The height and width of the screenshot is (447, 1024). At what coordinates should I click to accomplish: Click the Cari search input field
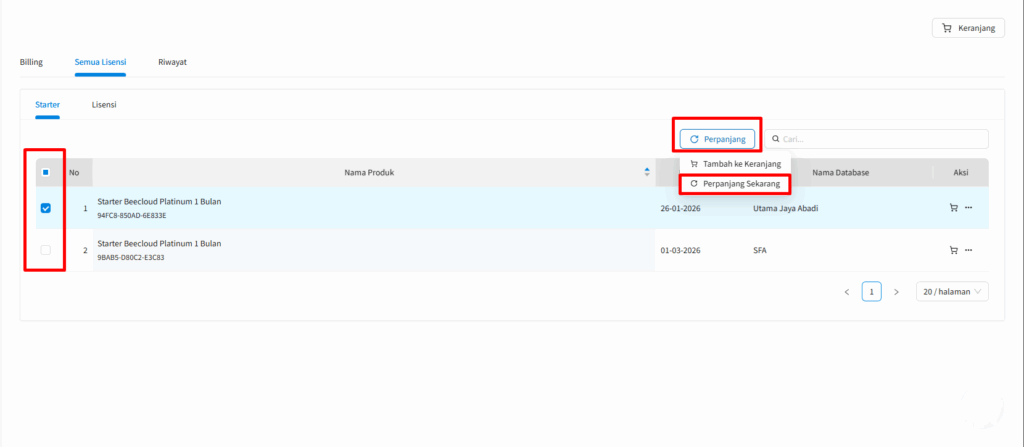[x=880, y=139]
